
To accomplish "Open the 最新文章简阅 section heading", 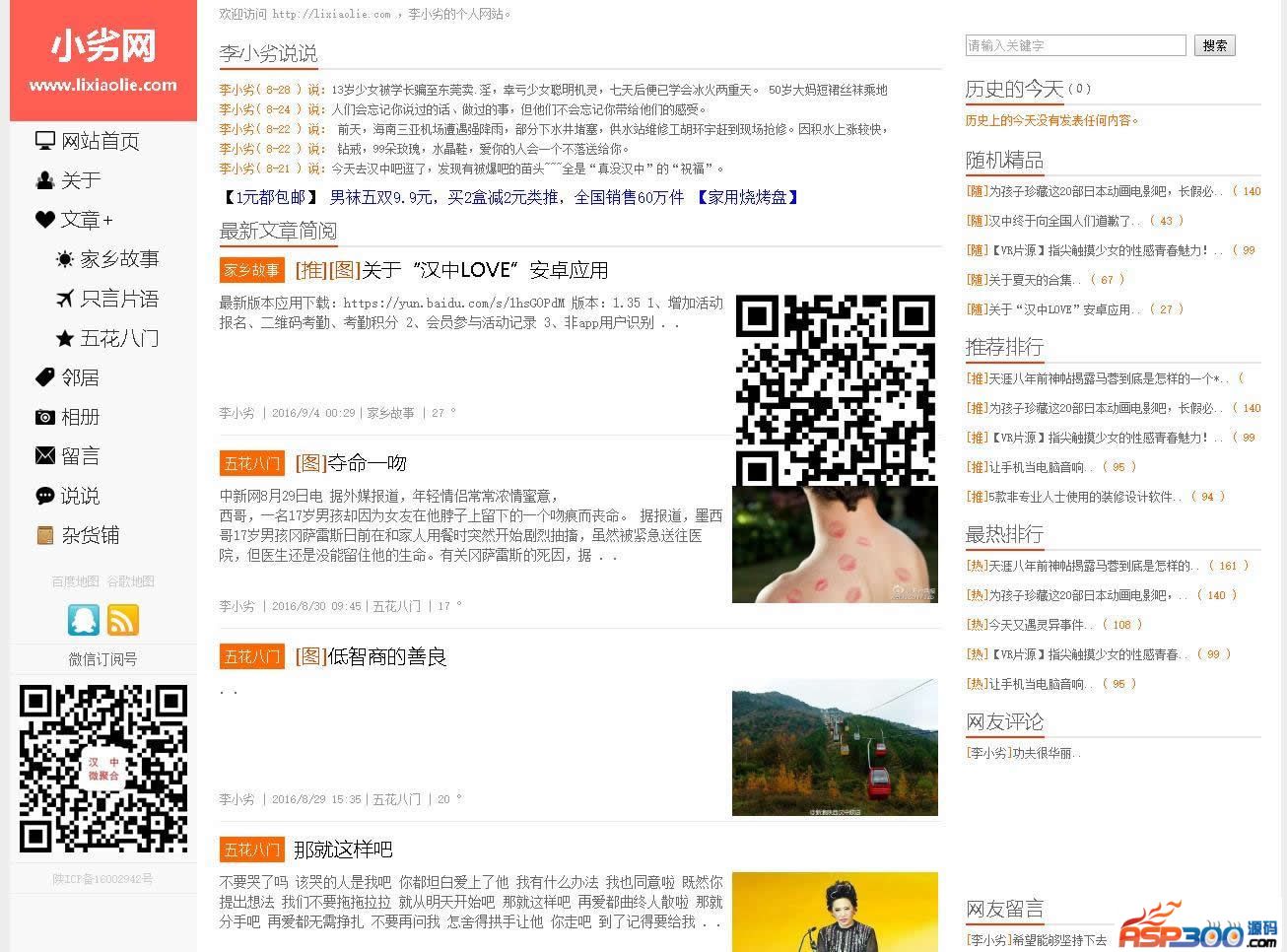I will 278,232.
